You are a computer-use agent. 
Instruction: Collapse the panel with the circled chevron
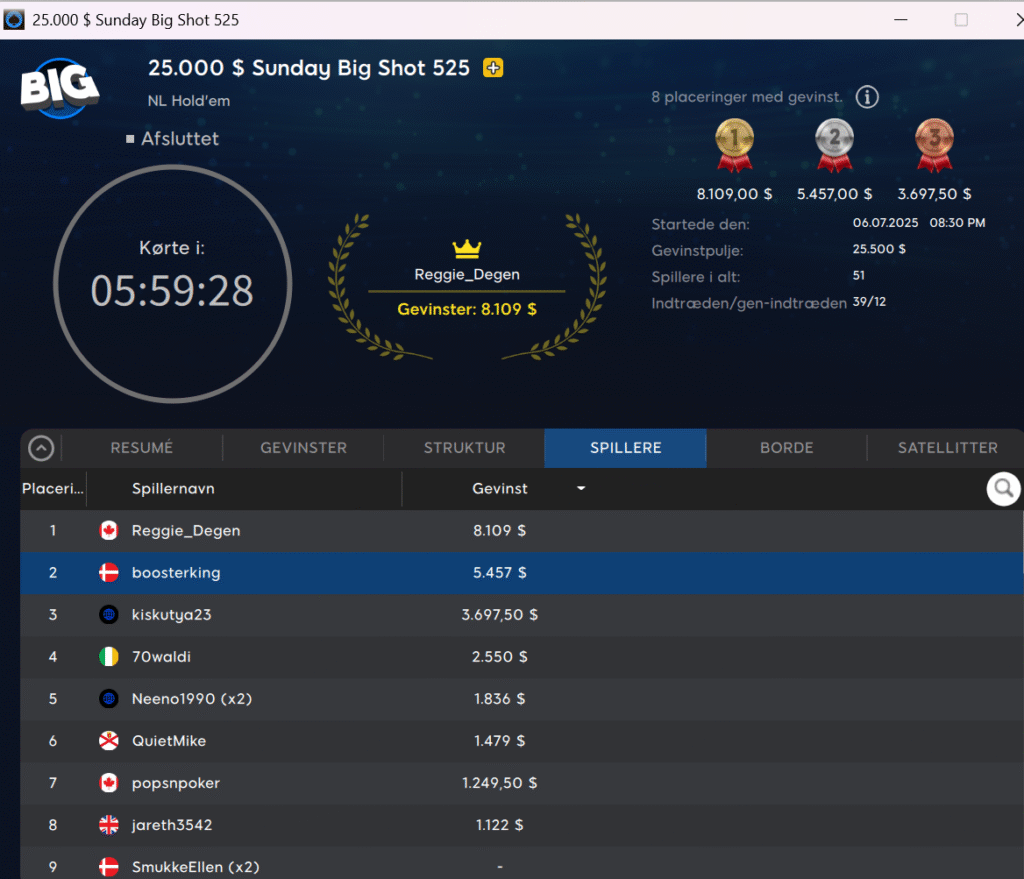click(x=41, y=448)
